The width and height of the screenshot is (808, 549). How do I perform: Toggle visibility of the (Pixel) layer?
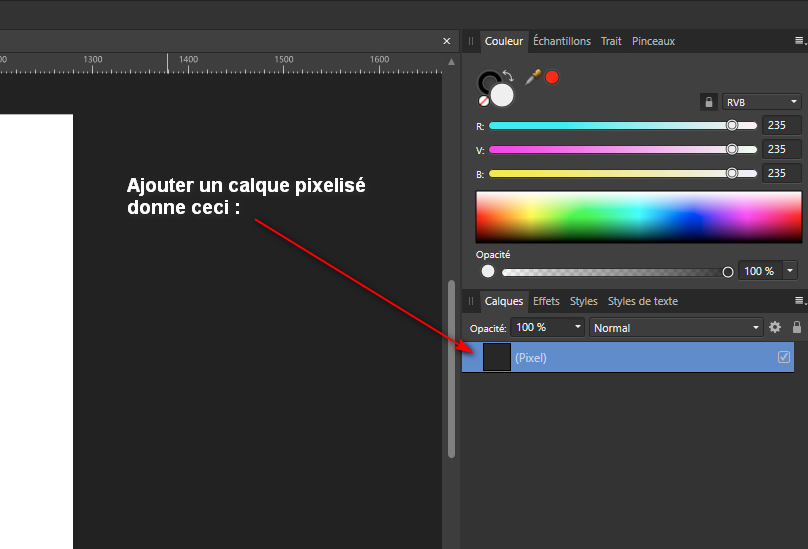pyautogui.click(x=784, y=357)
